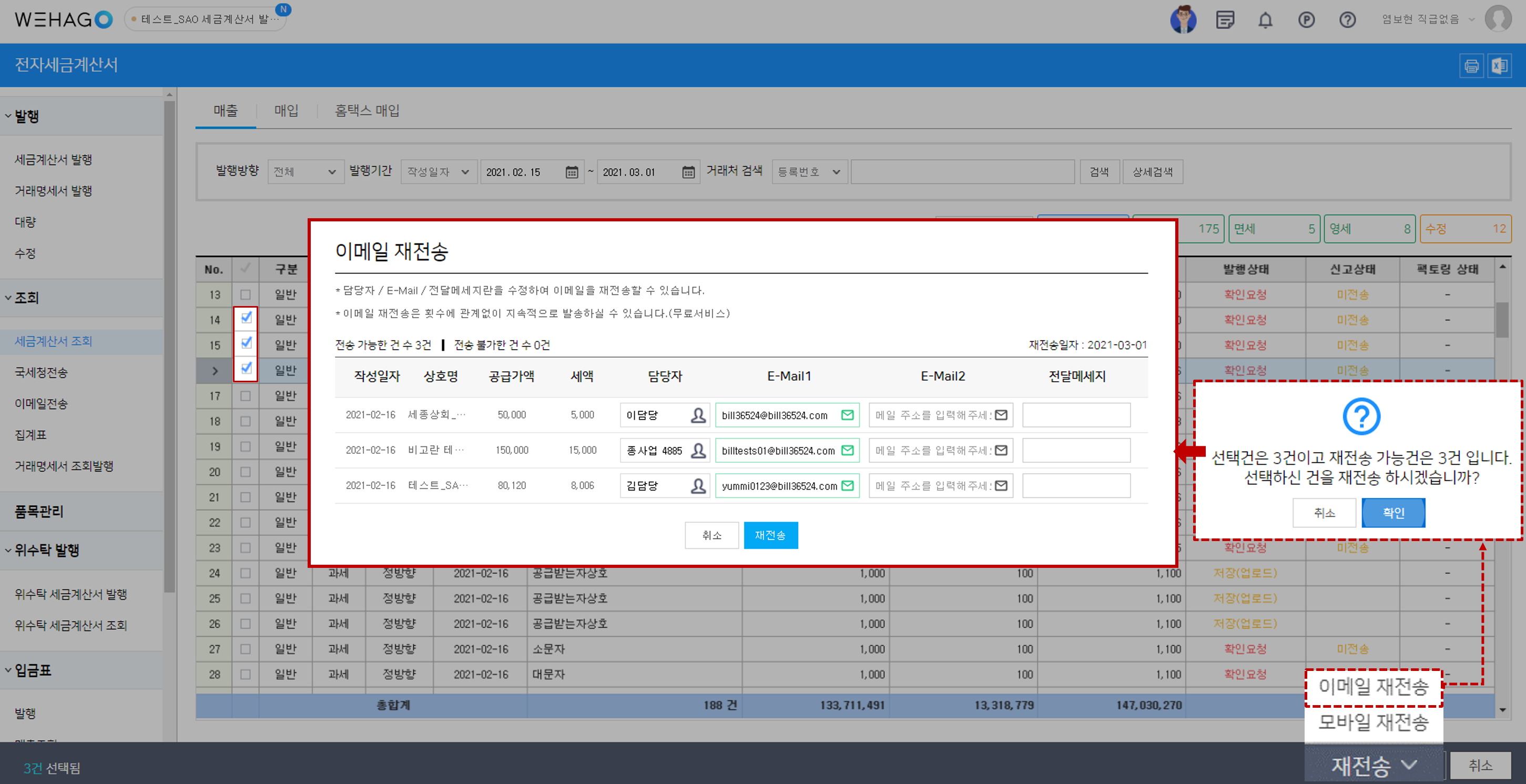This screenshot has height=784, width=1526.
Task: Click the notes/message icon in top bar
Action: (1225, 20)
